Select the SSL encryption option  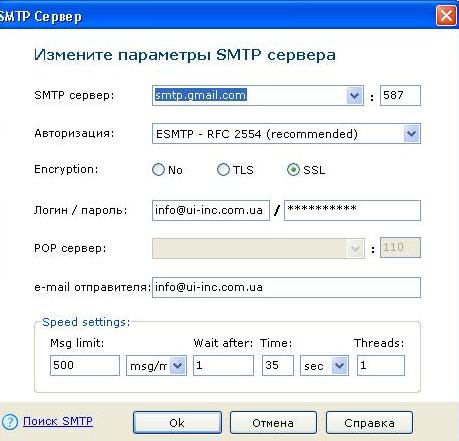[293, 170]
